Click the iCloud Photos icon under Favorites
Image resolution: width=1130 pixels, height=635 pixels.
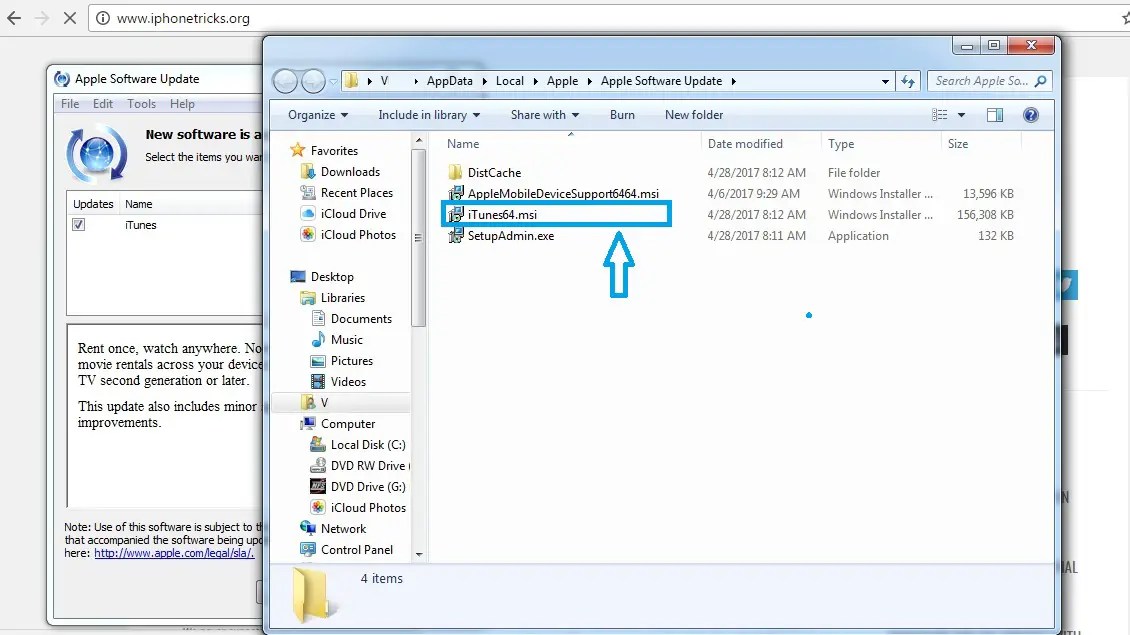(x=308, y=234)
